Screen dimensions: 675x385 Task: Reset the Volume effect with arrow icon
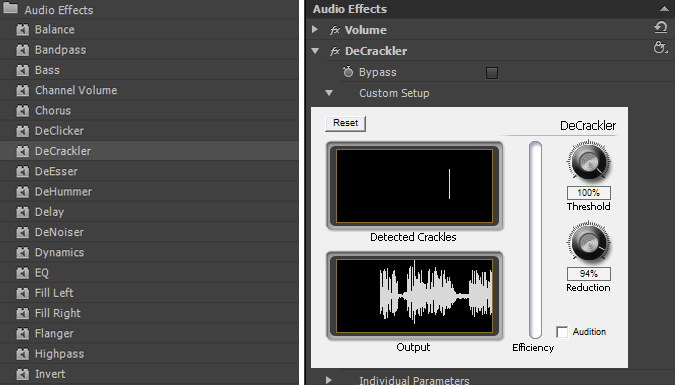click(660, 28)
